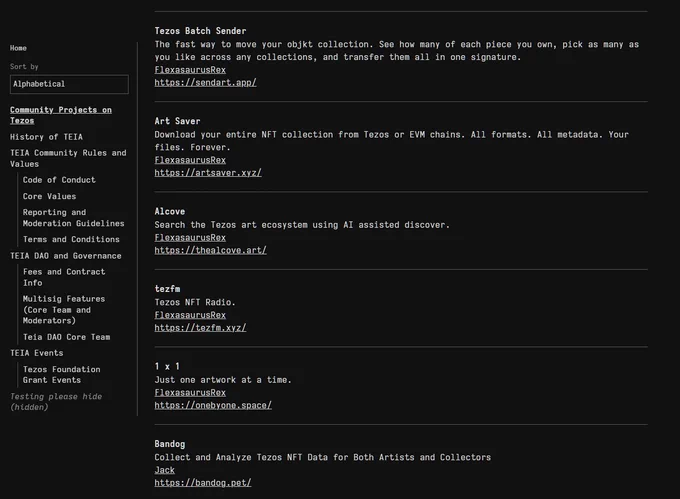Click 'Collect and Analyze Tezos NFT Data' description
The height and width of the screenshot is (499, 680).
(x=323, y=457)
